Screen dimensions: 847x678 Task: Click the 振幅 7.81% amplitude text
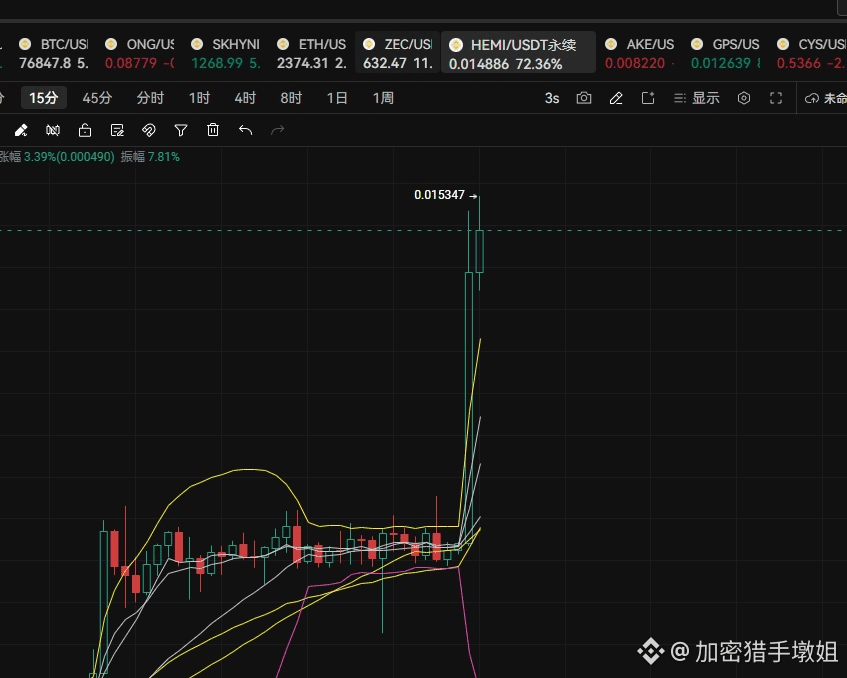pos(150,157)
